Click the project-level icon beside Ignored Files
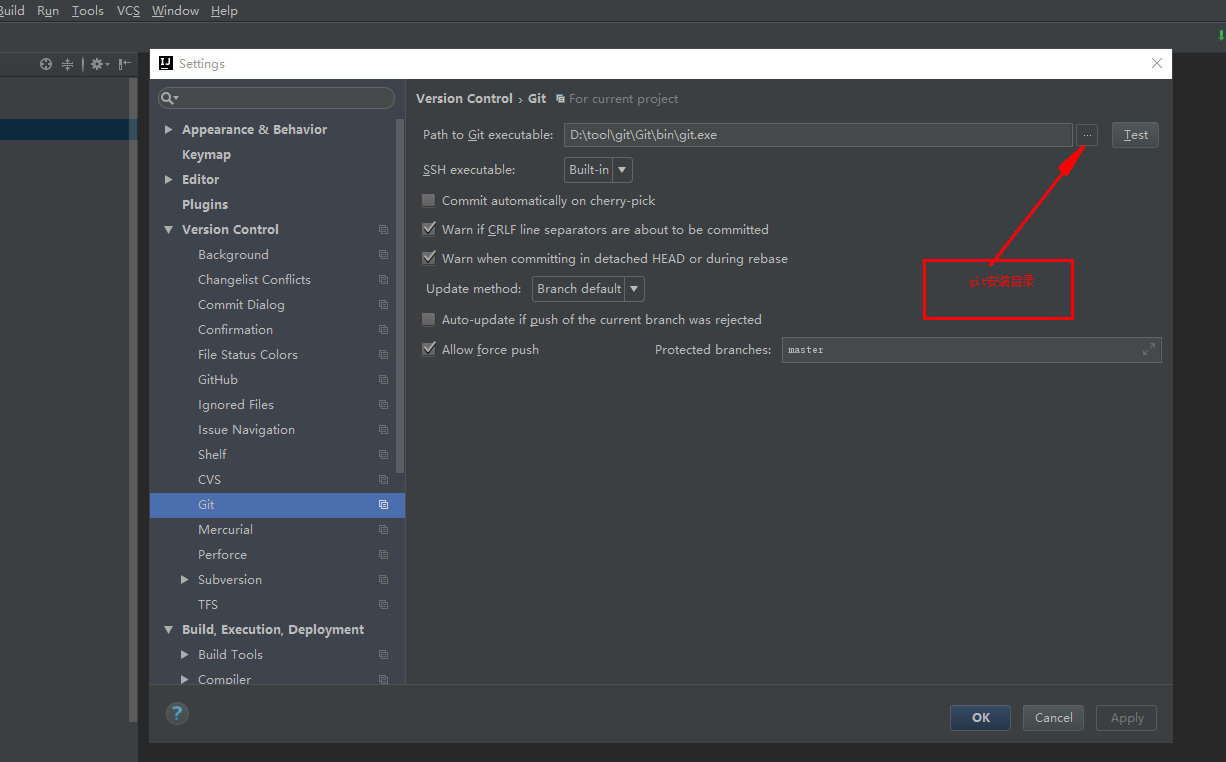This screenshot has height=762, width=1226. (x=383, y=405)
